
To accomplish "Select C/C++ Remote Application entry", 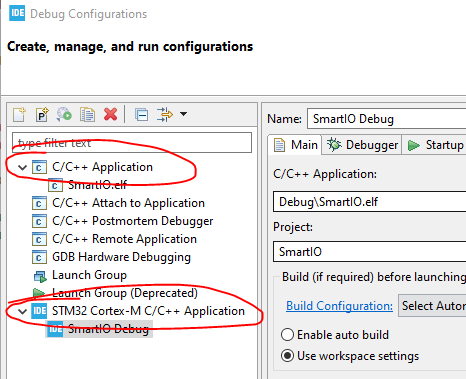I will 124,239.
